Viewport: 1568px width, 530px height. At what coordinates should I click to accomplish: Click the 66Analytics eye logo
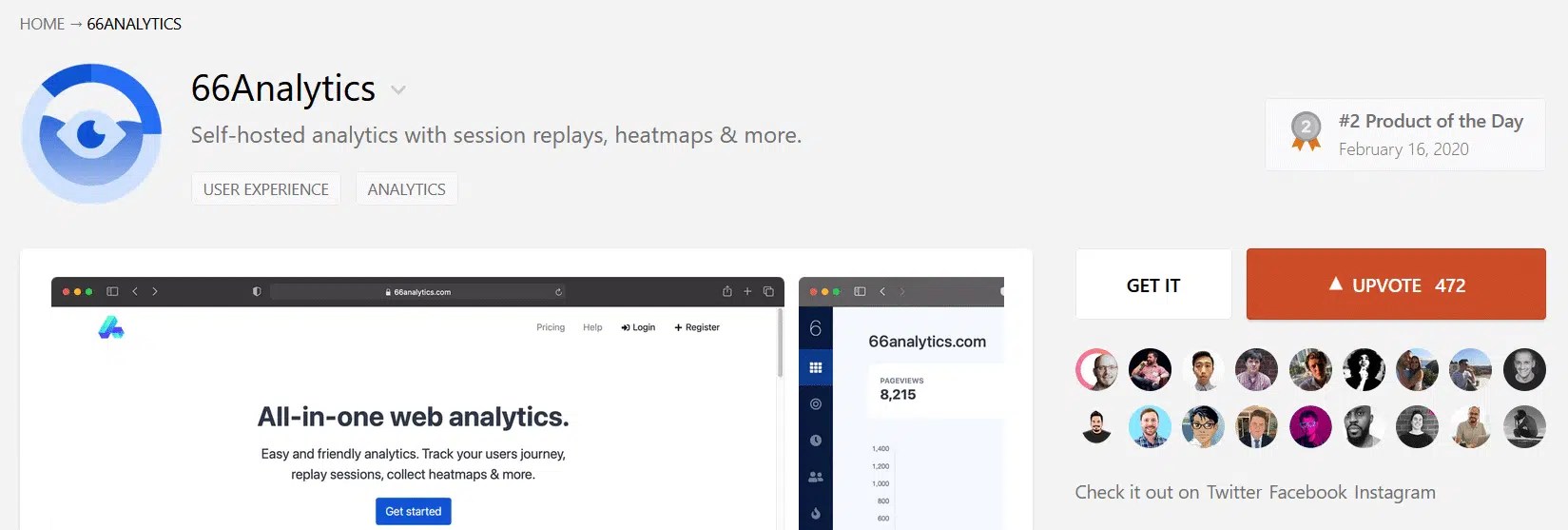click(x=91, y=133)
